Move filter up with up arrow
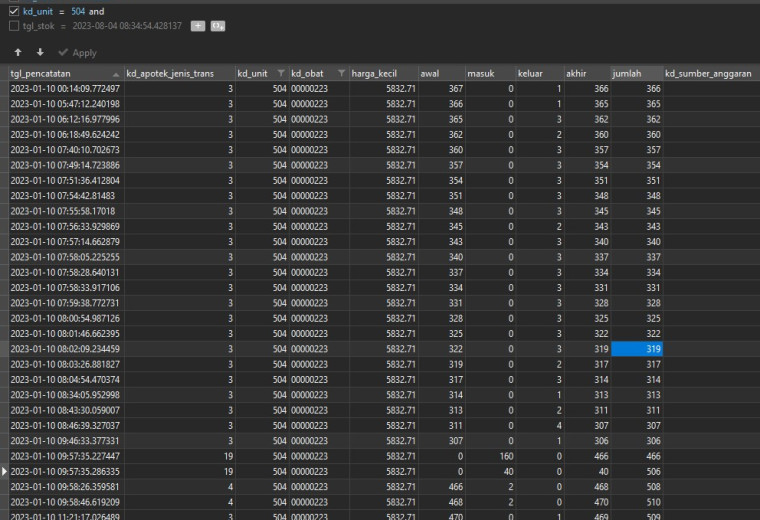 coord(18,52)
